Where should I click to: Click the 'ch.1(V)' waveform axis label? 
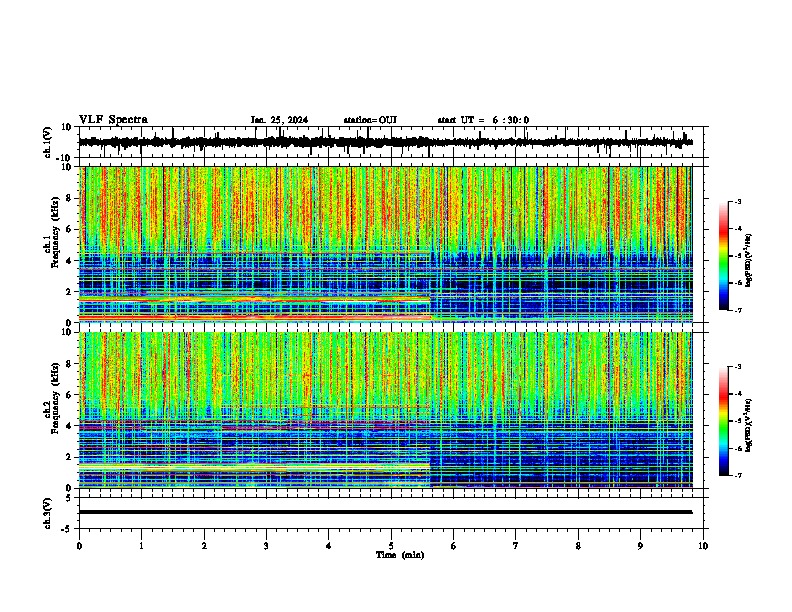pos(48,142)
